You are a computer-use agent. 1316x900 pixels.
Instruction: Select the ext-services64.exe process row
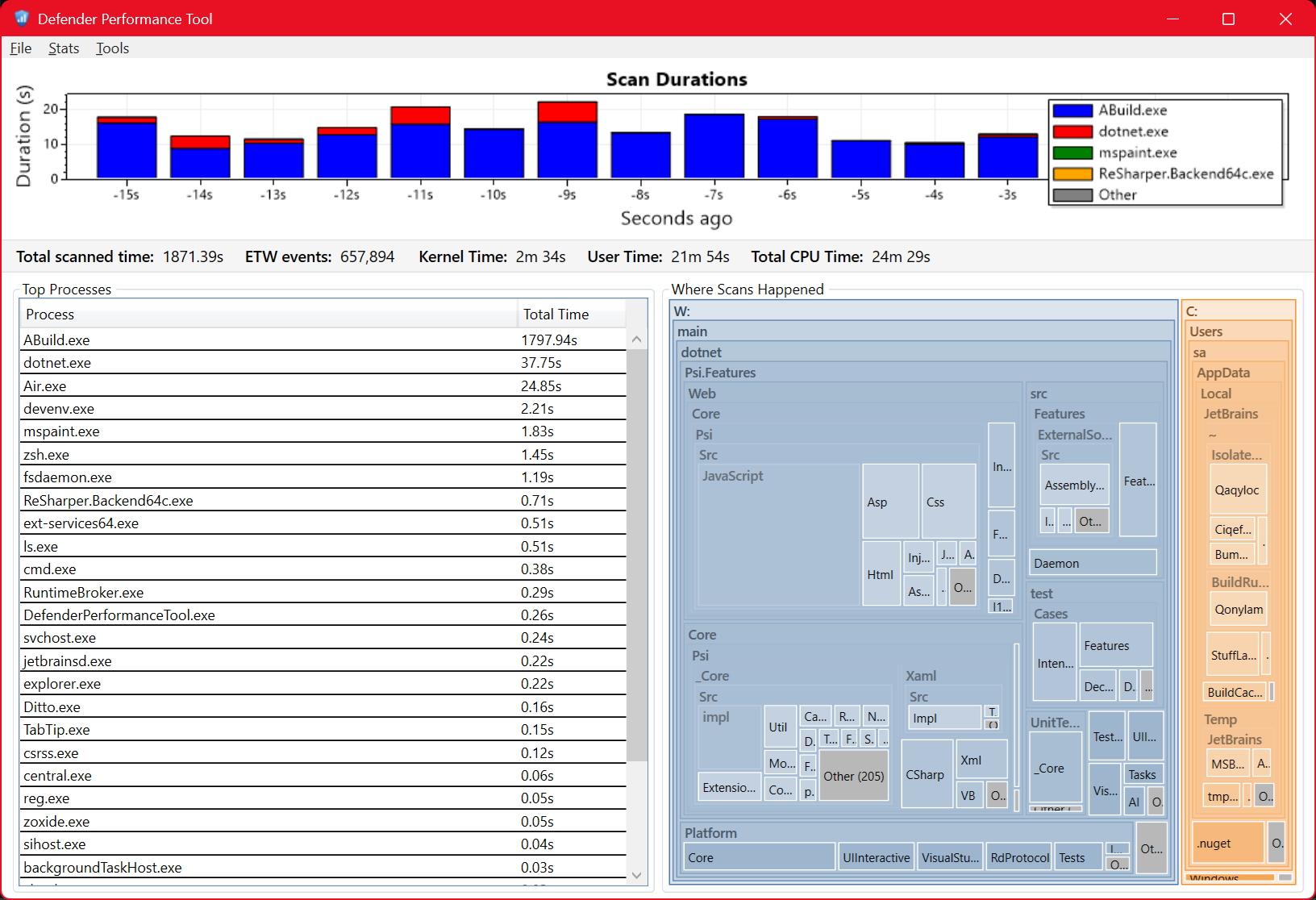coord(323,523)
